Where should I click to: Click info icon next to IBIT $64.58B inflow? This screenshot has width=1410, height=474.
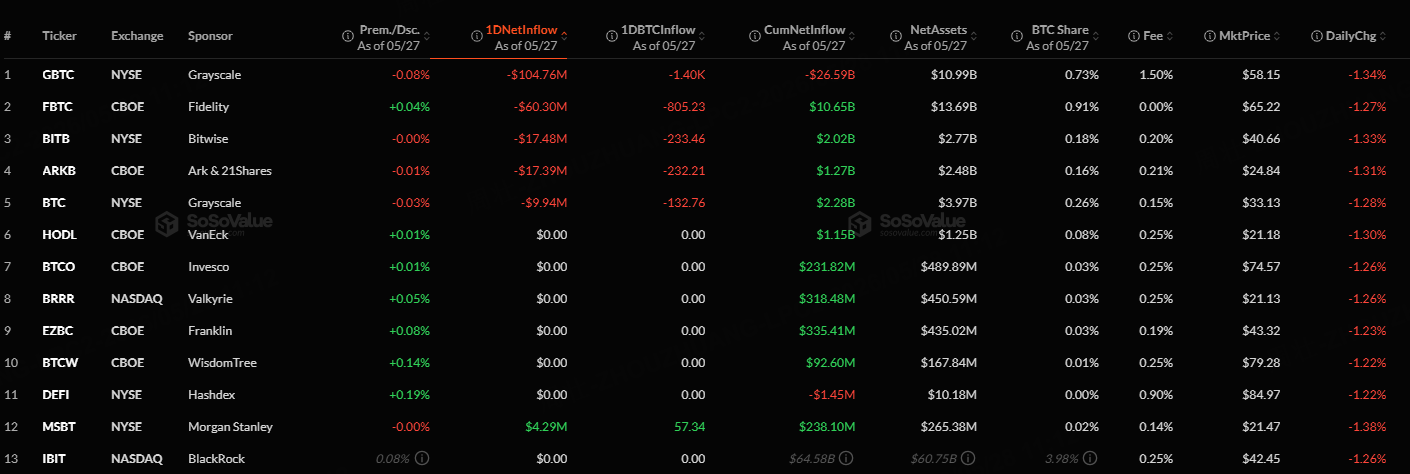pyautogui.click(x=846, y=459)
